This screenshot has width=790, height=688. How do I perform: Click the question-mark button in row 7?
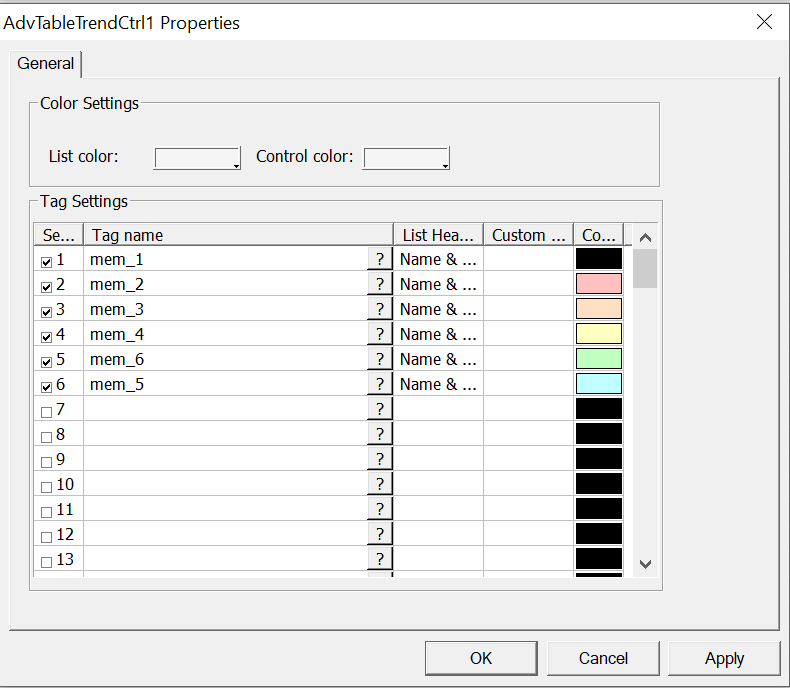[380, 409]
